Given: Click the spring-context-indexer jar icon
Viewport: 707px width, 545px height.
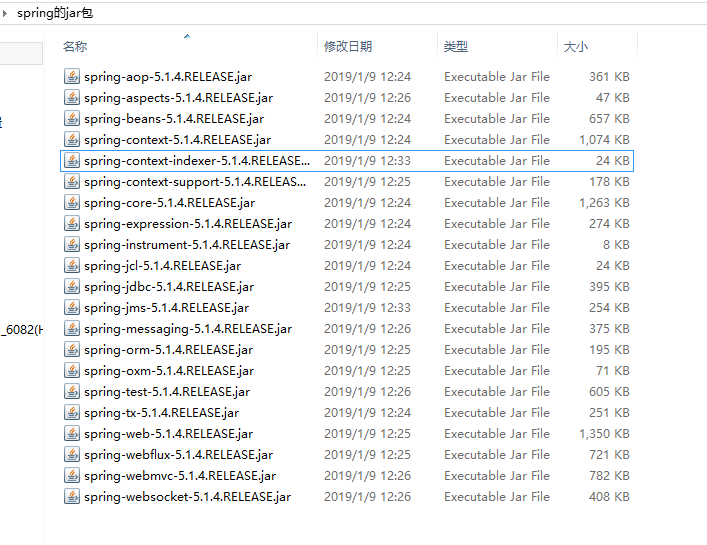Looking at the screenshot, I should (x=72, y=160).
